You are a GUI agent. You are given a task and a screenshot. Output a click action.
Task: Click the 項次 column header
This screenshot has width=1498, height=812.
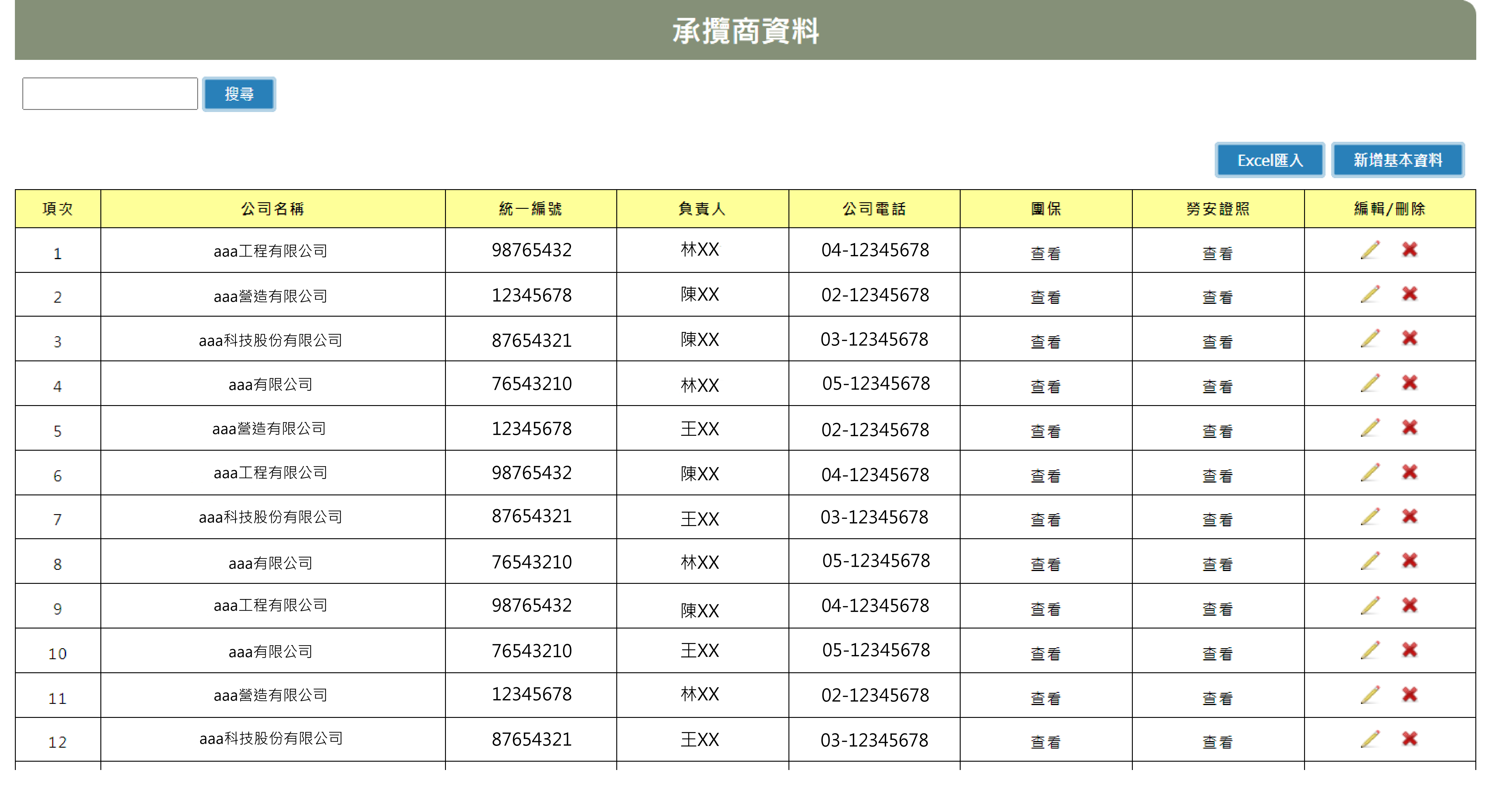click(57, 209)
